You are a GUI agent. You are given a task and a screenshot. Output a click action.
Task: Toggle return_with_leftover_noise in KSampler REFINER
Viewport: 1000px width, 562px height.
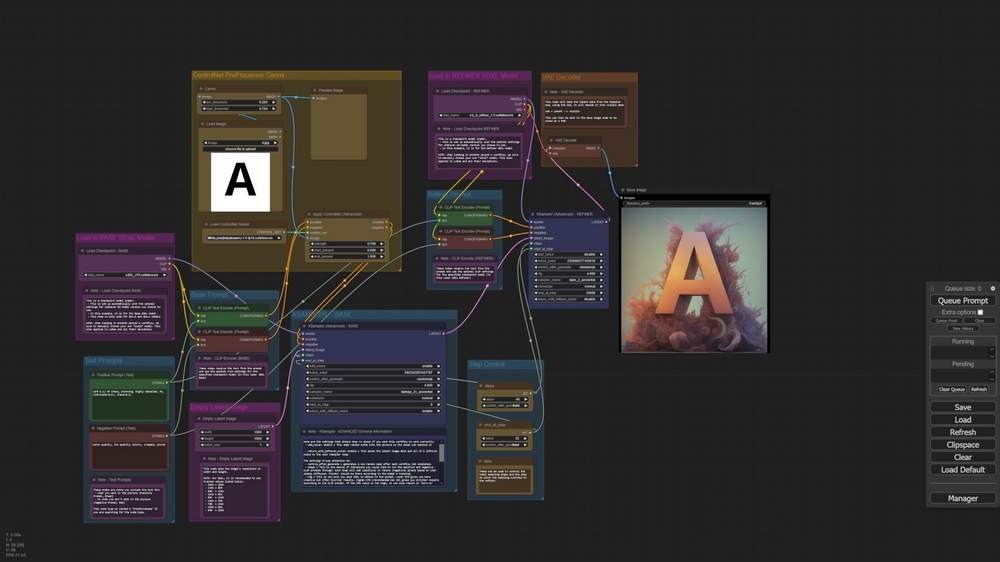click(568, 298)
